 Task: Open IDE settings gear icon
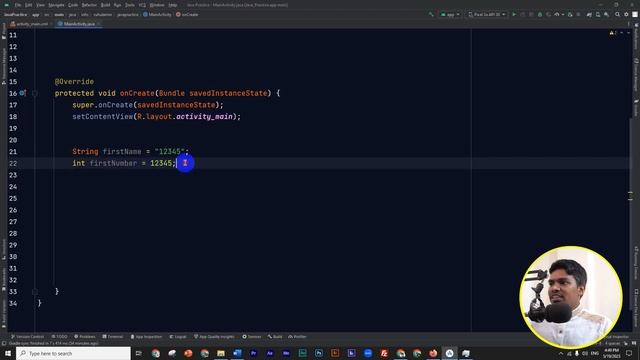626,14
